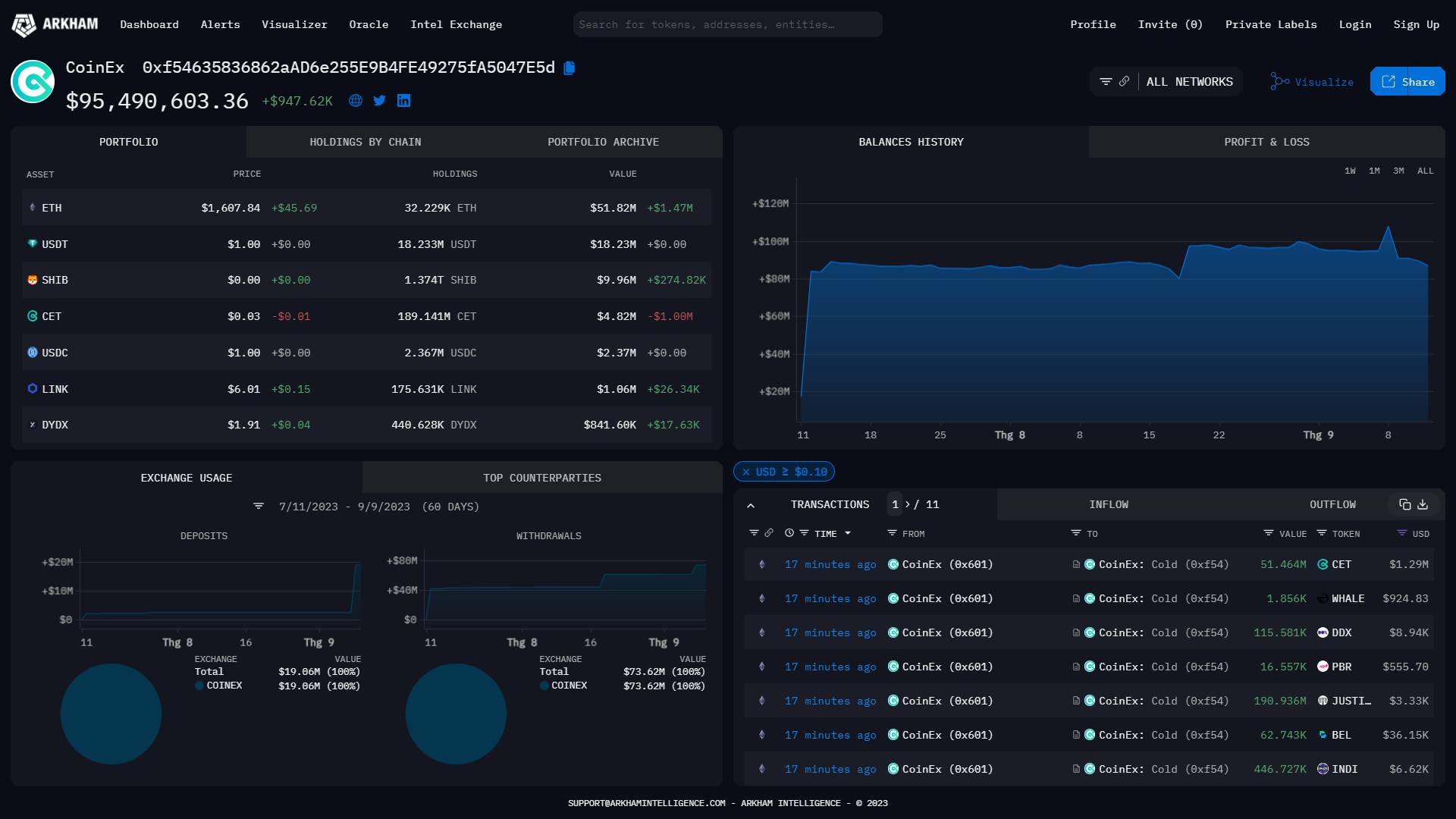This screenshot has width=1456, height=819.
Task: Open the WHALE transaction Ethereum chain icon
Action: pyautogui.click(x=762, y=599)
